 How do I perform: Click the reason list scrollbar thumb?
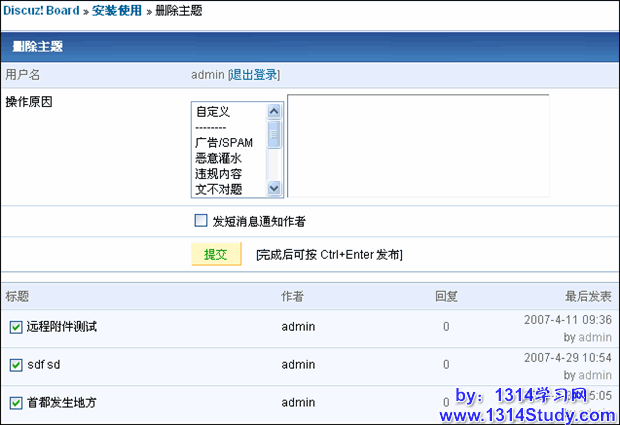click(274, 134)
